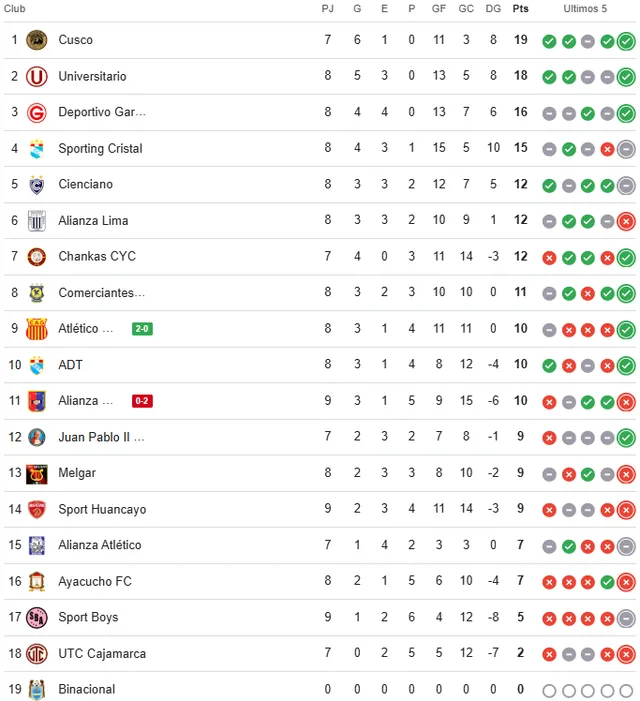Open the Chankas CYC team link
Screen dimensions: 640x701
97,256
